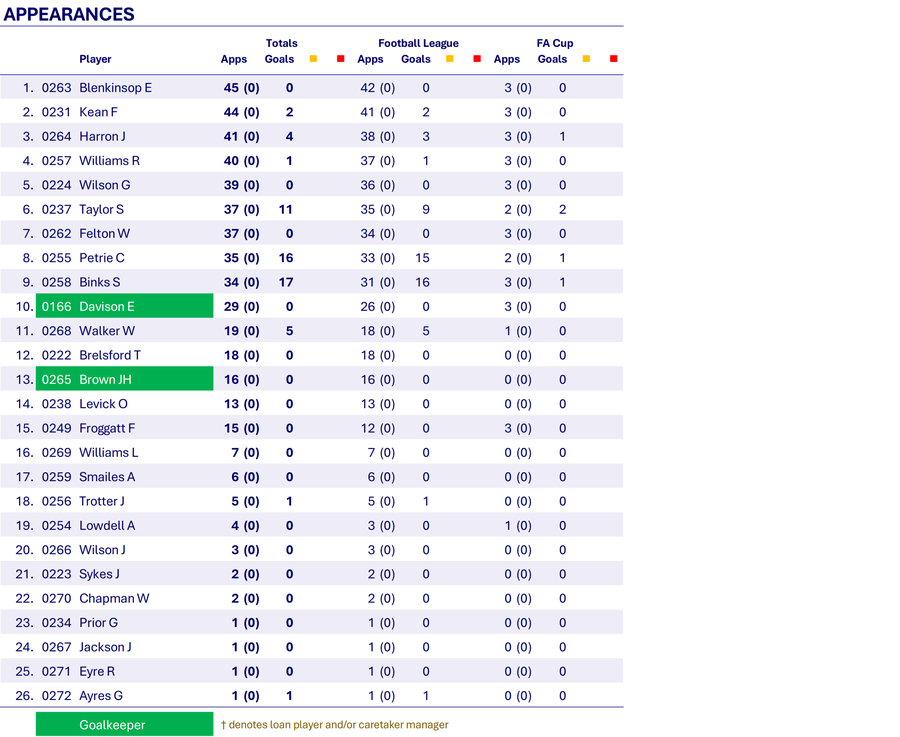
Task: Click the Apps header under FA Cup
Action: click(x=507, y=59)
